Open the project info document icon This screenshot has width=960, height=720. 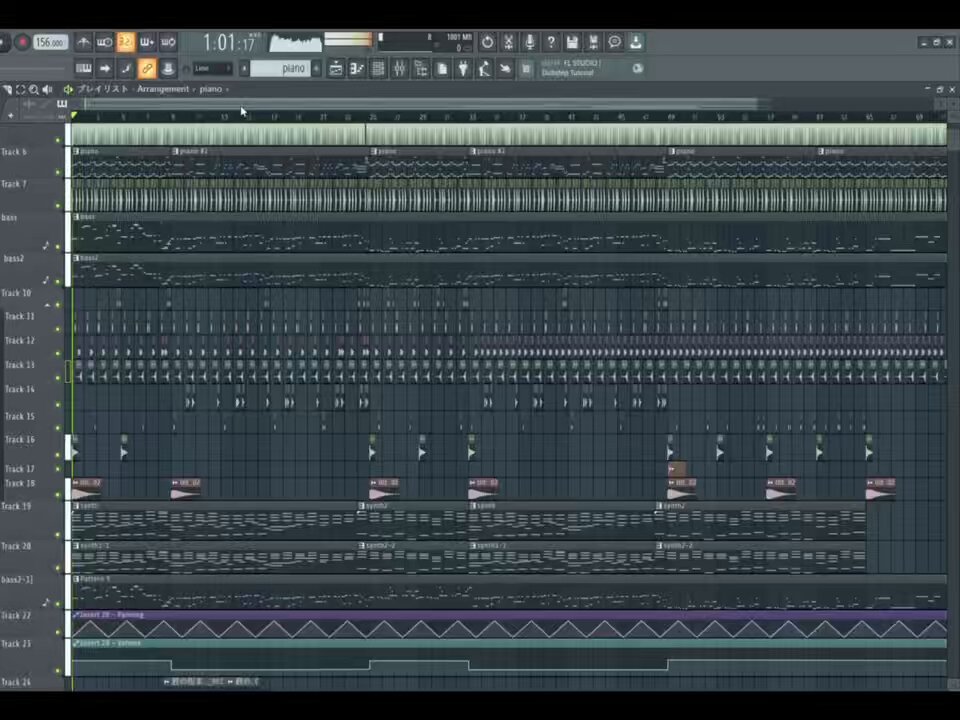coord(442,69)
